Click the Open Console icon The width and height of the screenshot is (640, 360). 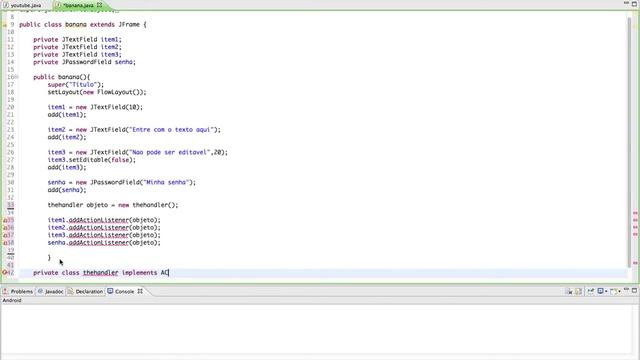click(x=613, y=291)
